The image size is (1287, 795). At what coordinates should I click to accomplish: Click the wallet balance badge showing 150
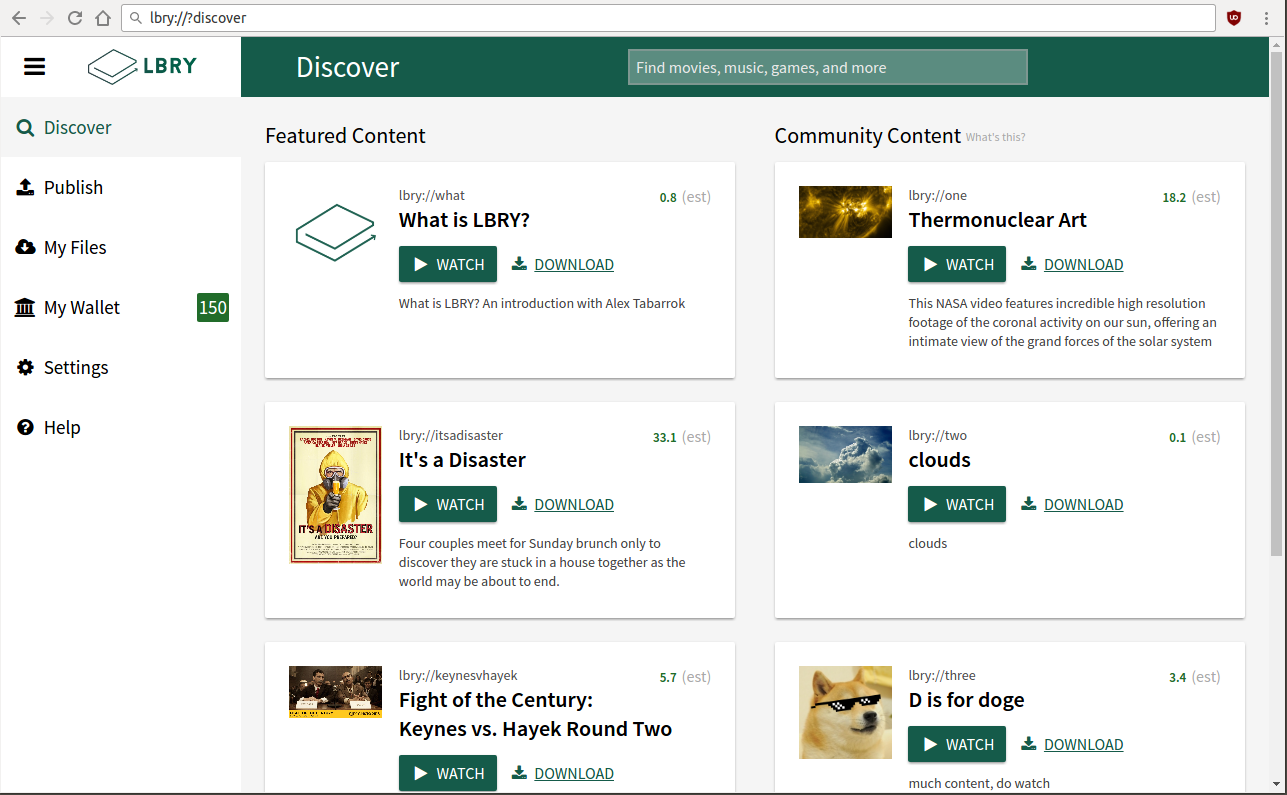pos(212,308)
